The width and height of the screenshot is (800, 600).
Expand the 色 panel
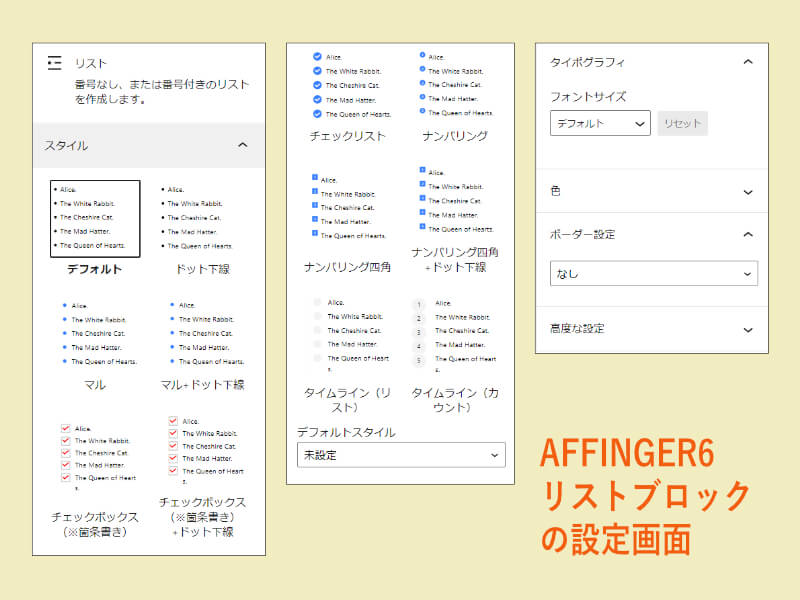click(x=652, y=191)
